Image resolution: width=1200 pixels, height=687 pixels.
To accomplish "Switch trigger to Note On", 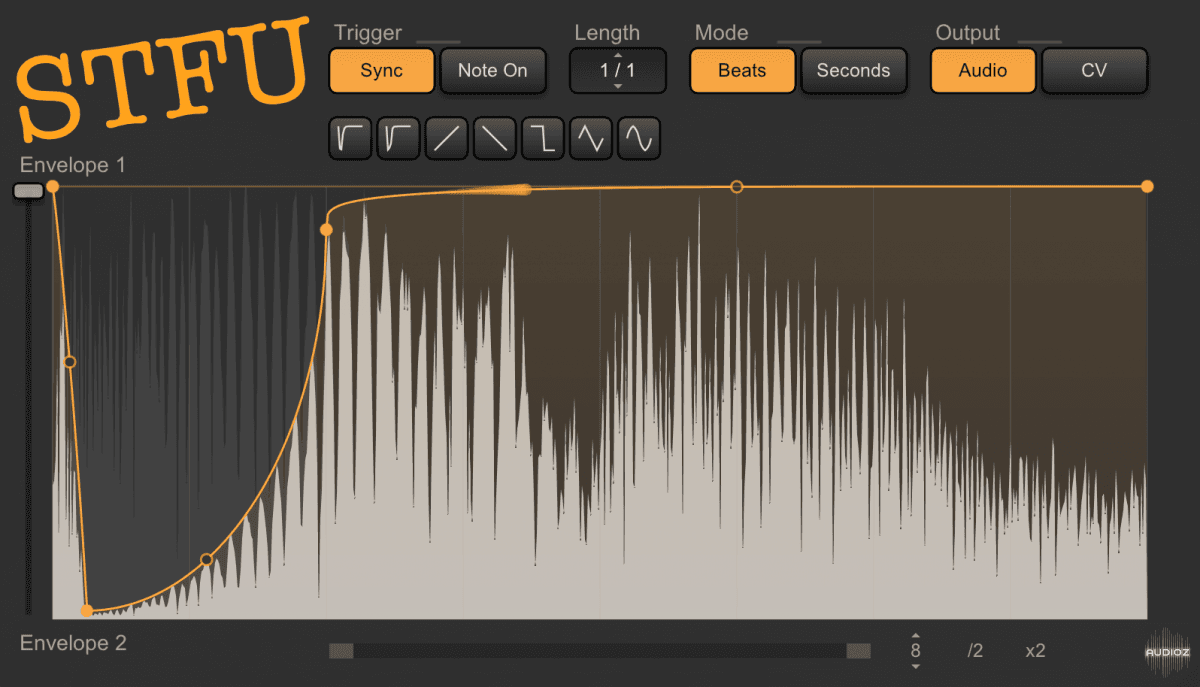I will (x=493, y=71).
